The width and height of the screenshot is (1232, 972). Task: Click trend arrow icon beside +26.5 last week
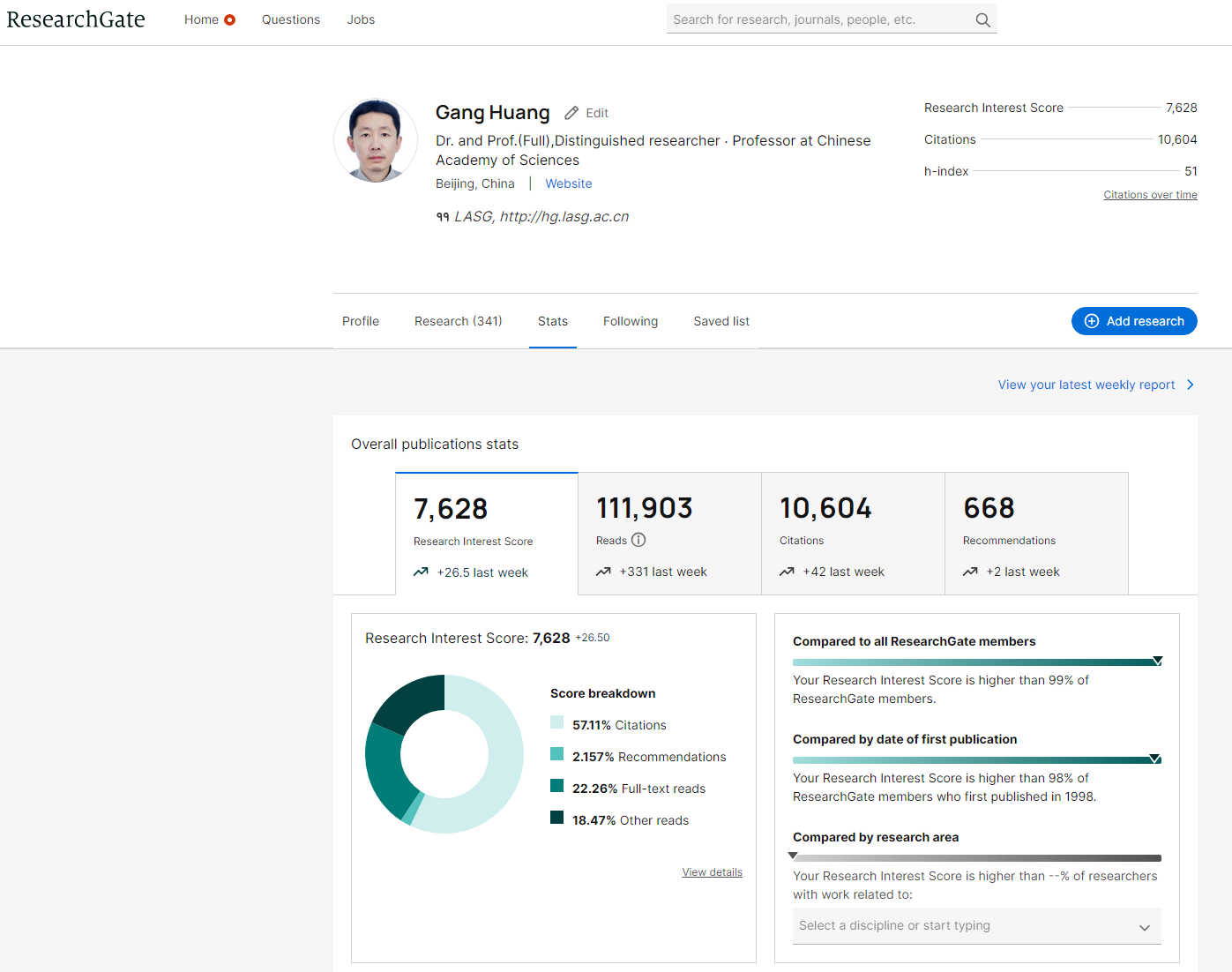coord(421,572)
